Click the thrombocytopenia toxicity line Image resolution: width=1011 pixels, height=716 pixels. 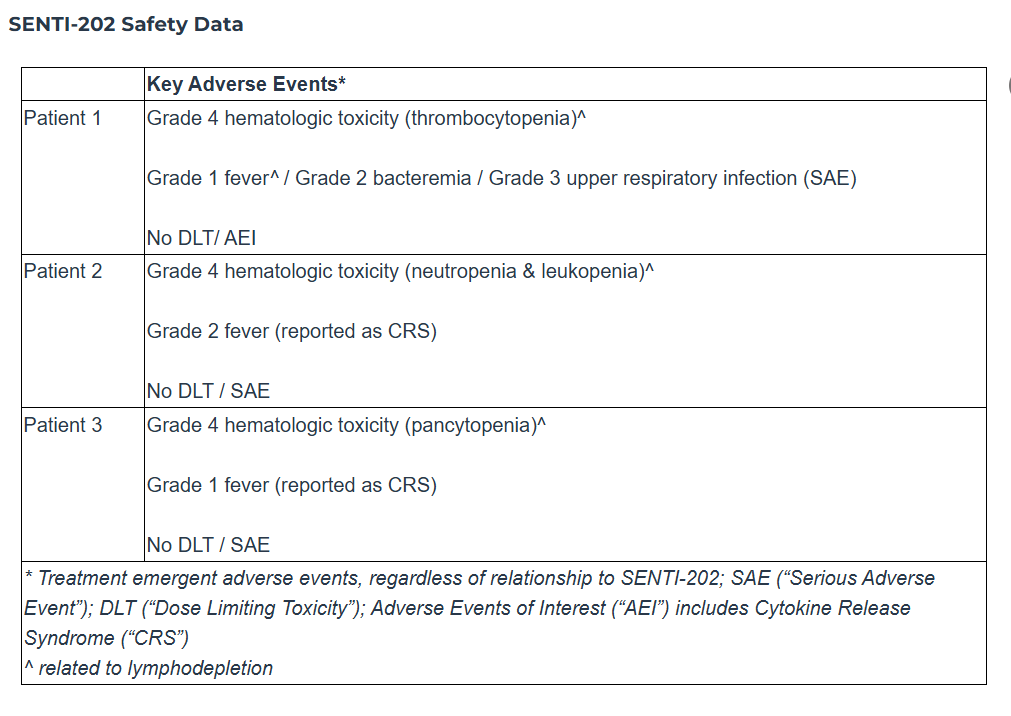click(x=366, y=118)
